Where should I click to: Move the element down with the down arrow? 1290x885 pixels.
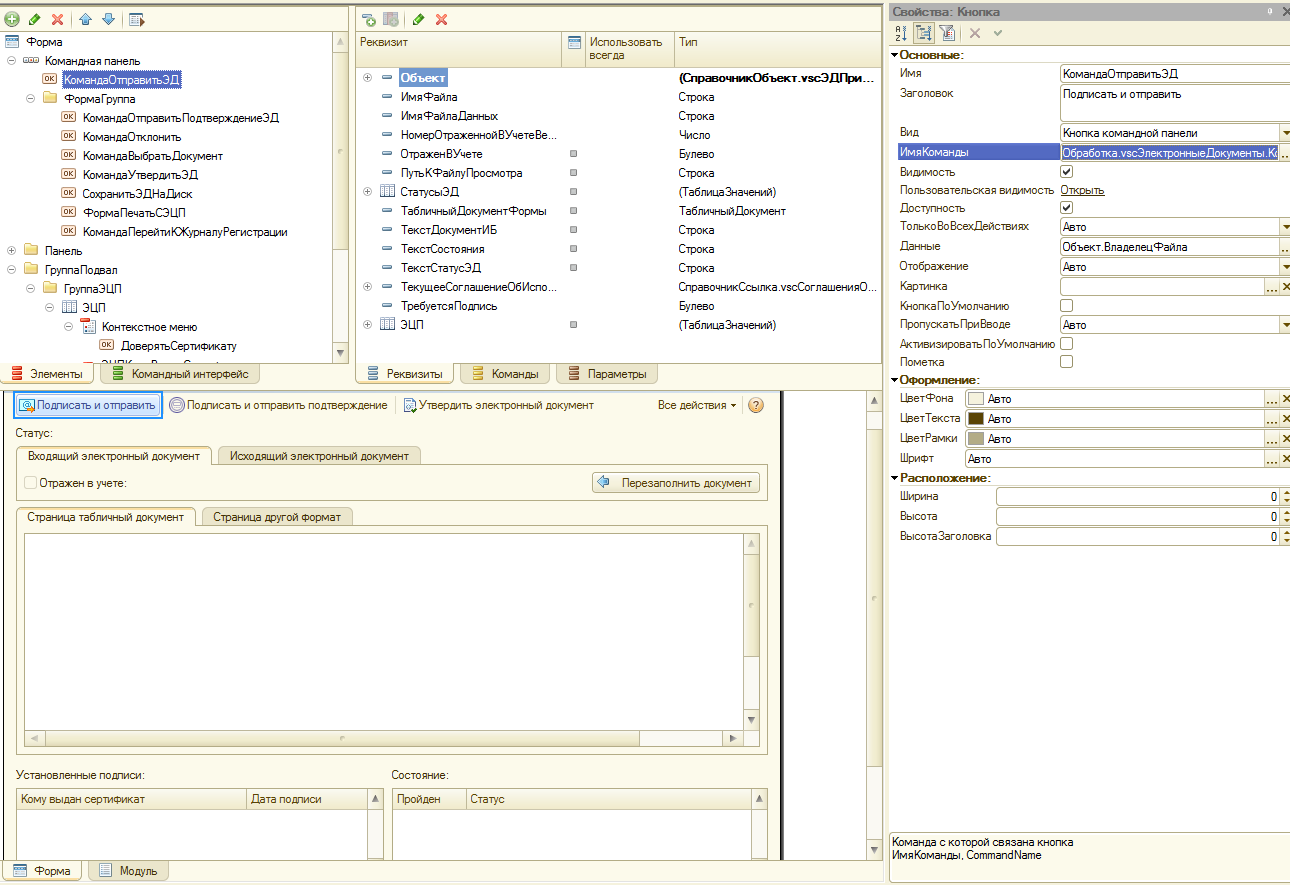pyautogui.click(x=108, y=19)
